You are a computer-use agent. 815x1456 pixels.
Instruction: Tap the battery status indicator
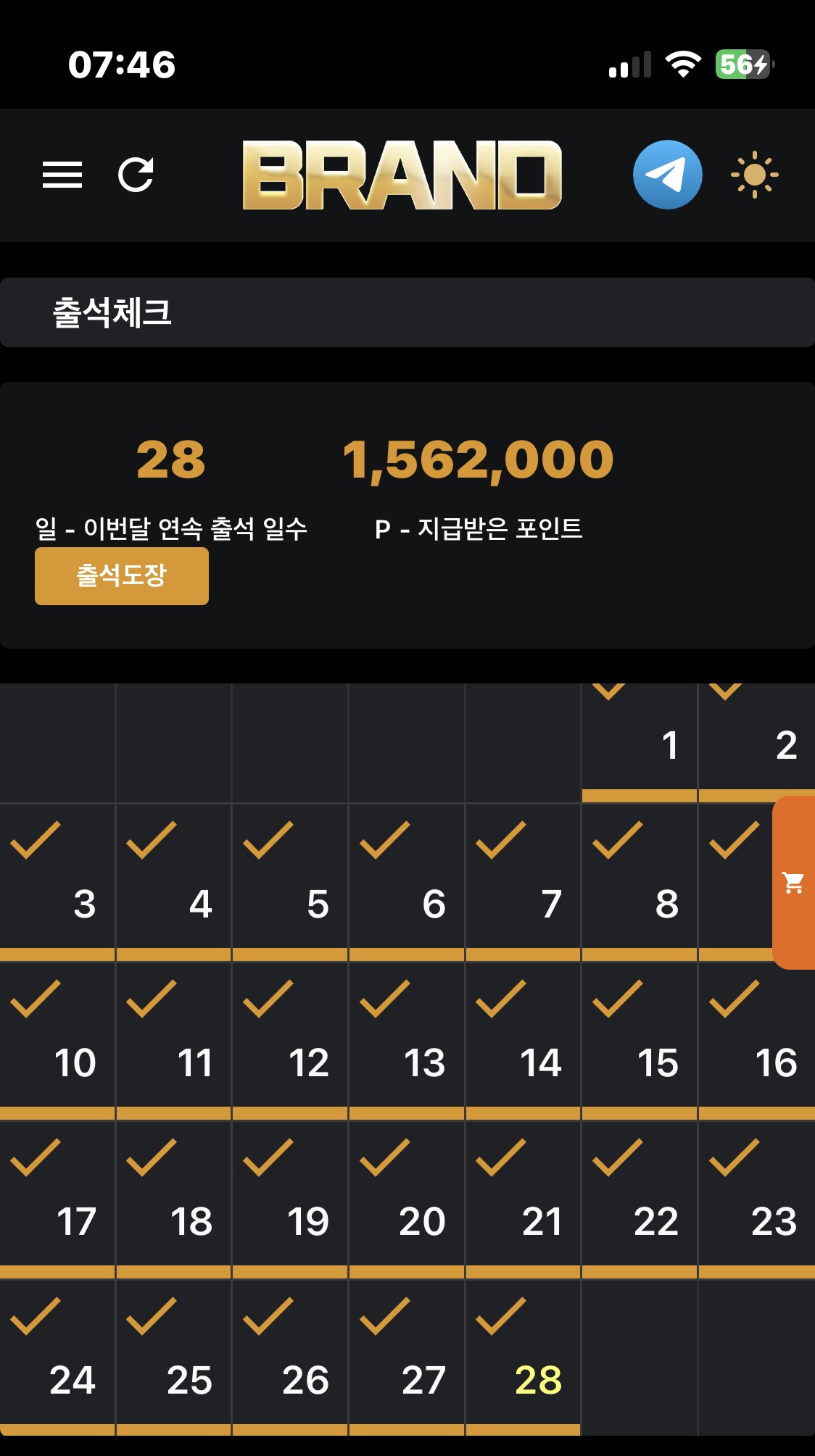pos(744,65)
